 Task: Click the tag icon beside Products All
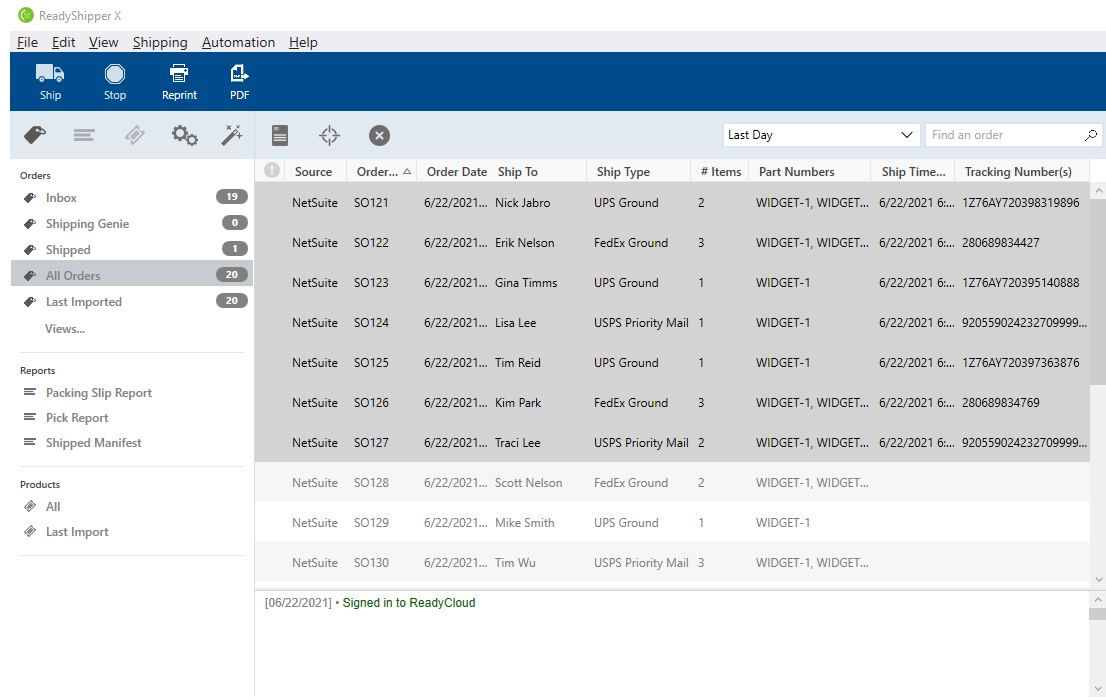click(x=30, y=506)
